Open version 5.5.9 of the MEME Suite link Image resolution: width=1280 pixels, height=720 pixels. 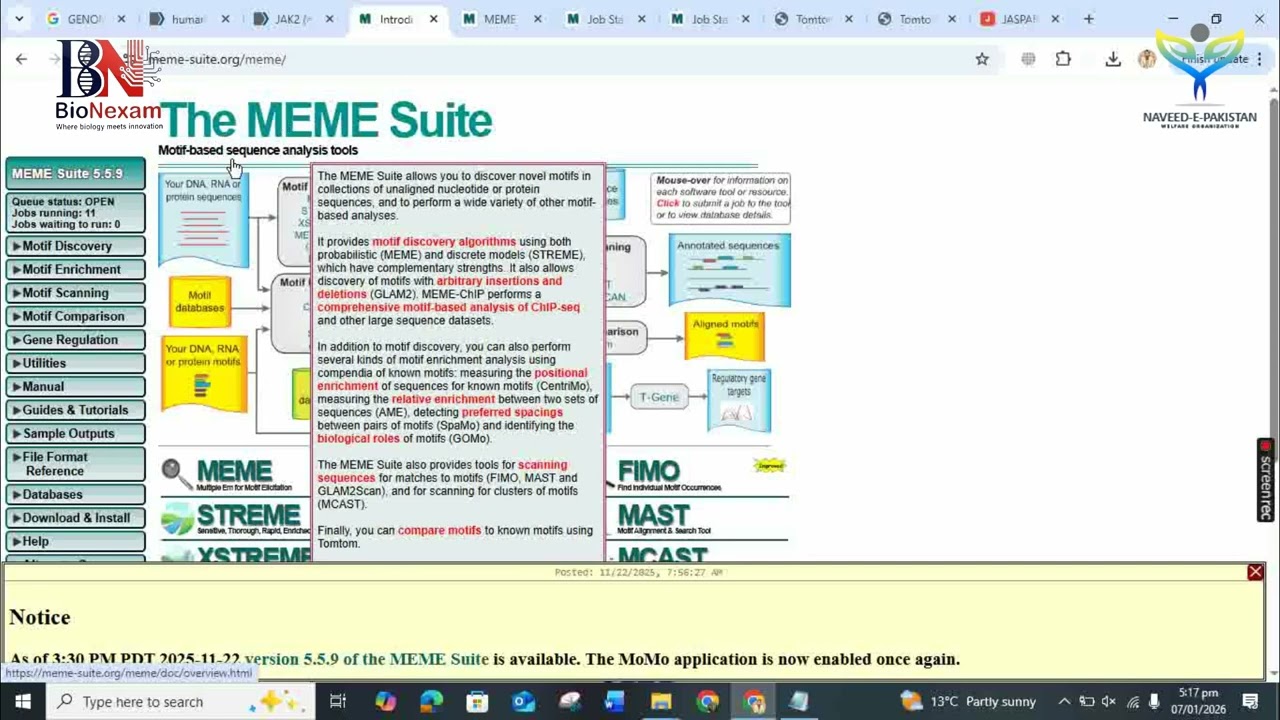pyautogui.click(x=366, y=659)
